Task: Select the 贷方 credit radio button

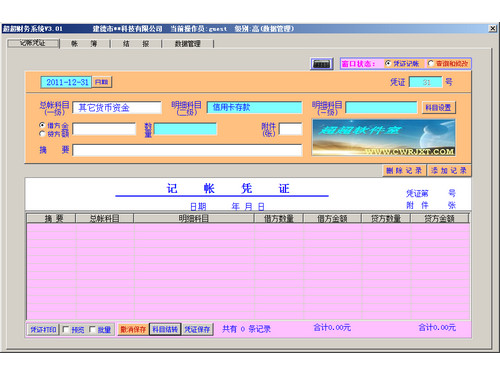Action: coord(42,134)
